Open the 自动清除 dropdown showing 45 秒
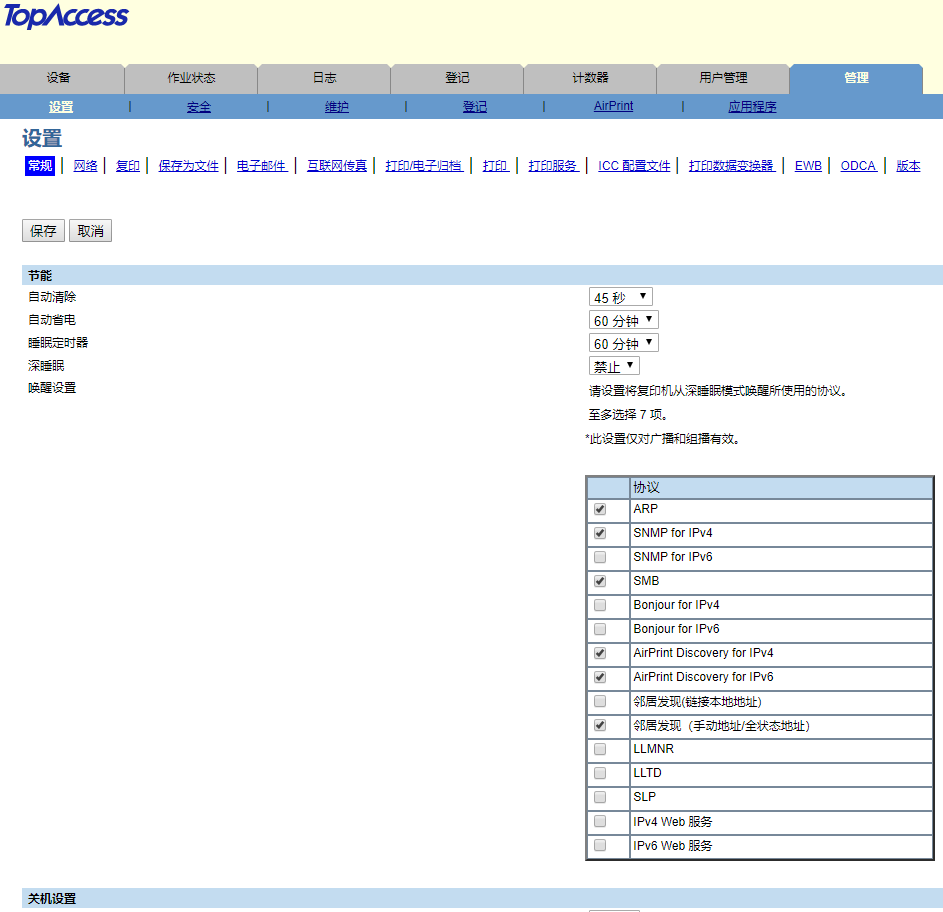This screenshot has width=943, height=912. (x=620, y=297)
